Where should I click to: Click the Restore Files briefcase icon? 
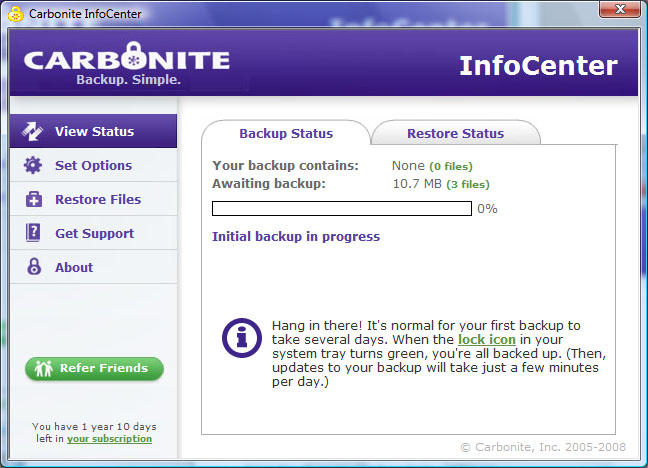coord(33,199)
